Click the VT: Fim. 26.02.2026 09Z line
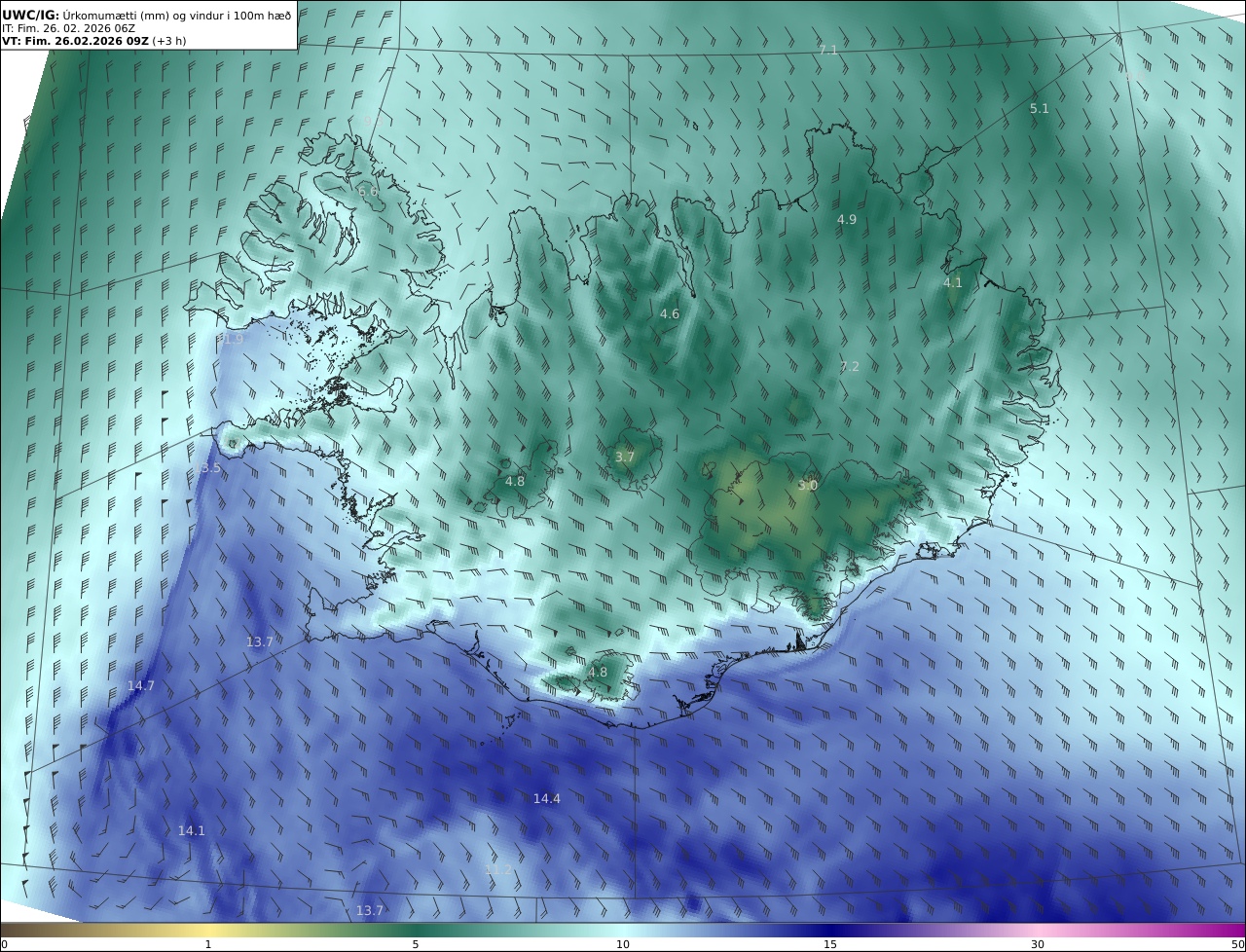 coord(75,41)
